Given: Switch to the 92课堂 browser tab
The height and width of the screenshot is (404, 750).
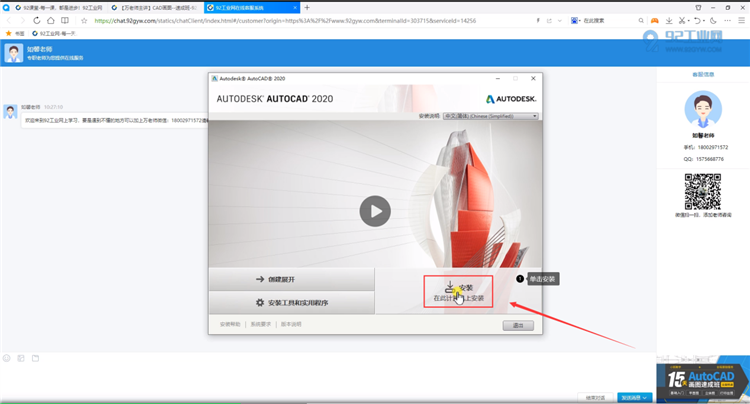Looking at the screenshot, I should click(x=58, y=8).
